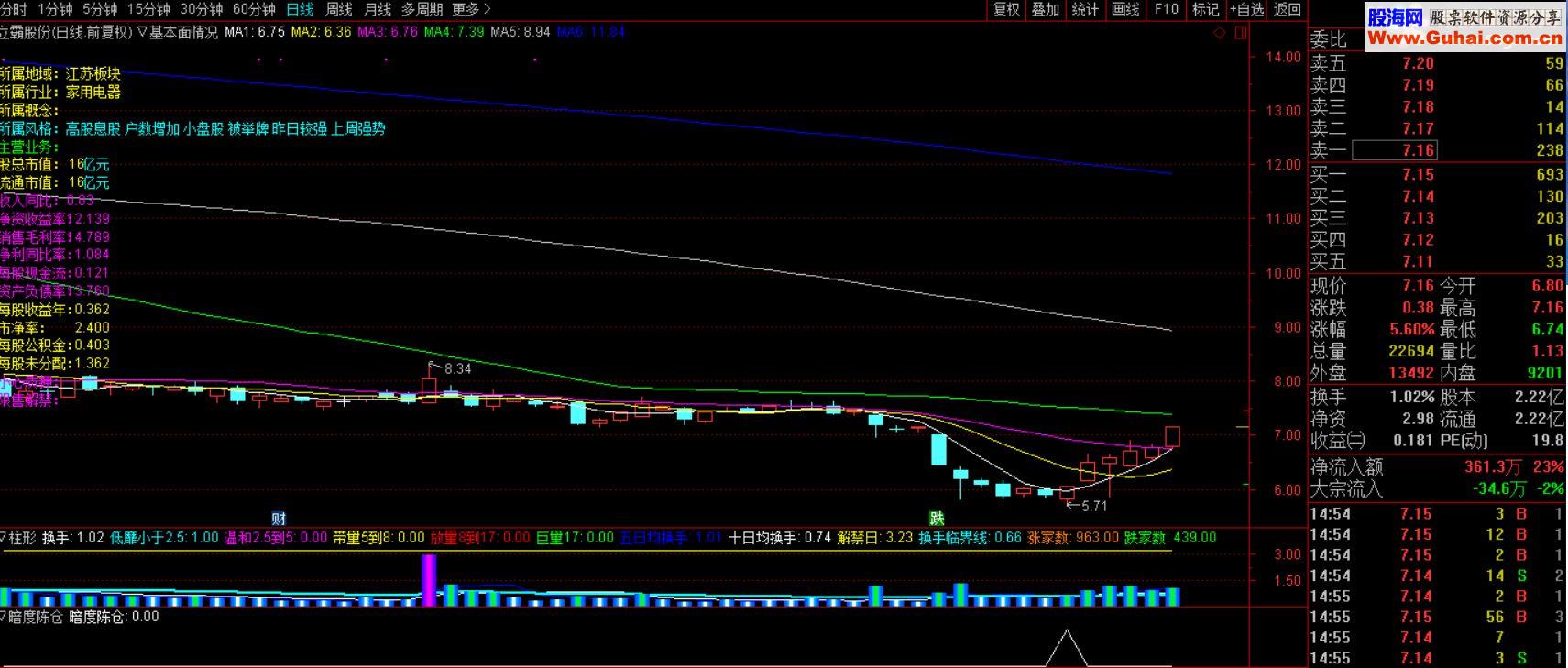Image resolution: width=1568 pixels, height=668 pixels.
Task: Switch to 月线 monthly chart
Action: tap(378, 9)
